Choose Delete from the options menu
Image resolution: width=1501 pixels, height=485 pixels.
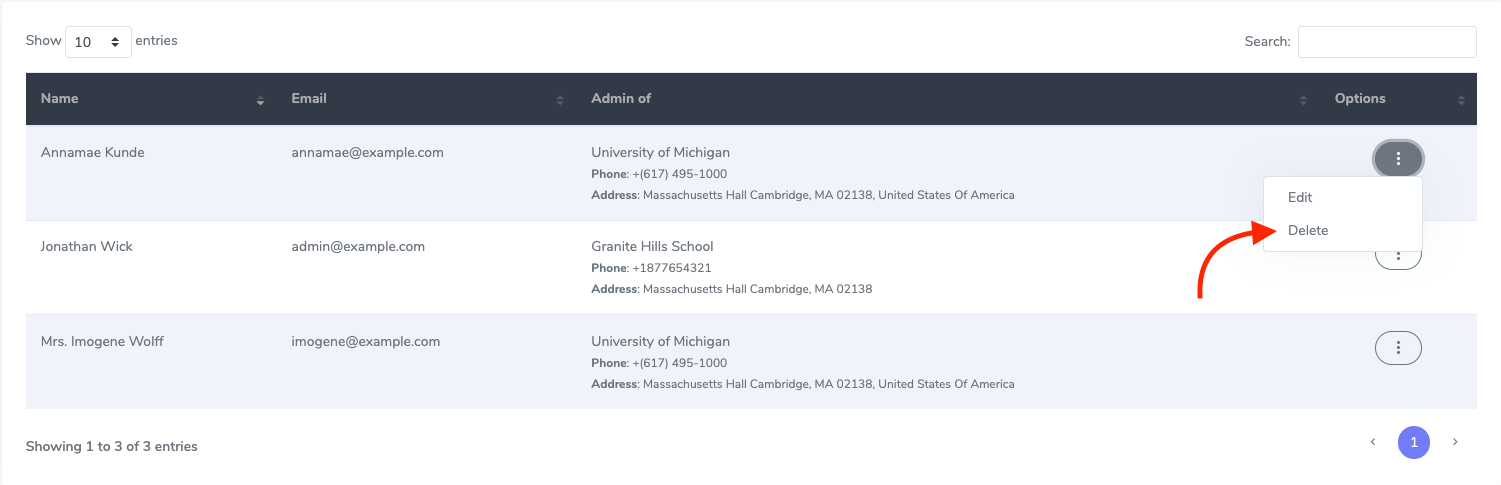[1308, 231]
